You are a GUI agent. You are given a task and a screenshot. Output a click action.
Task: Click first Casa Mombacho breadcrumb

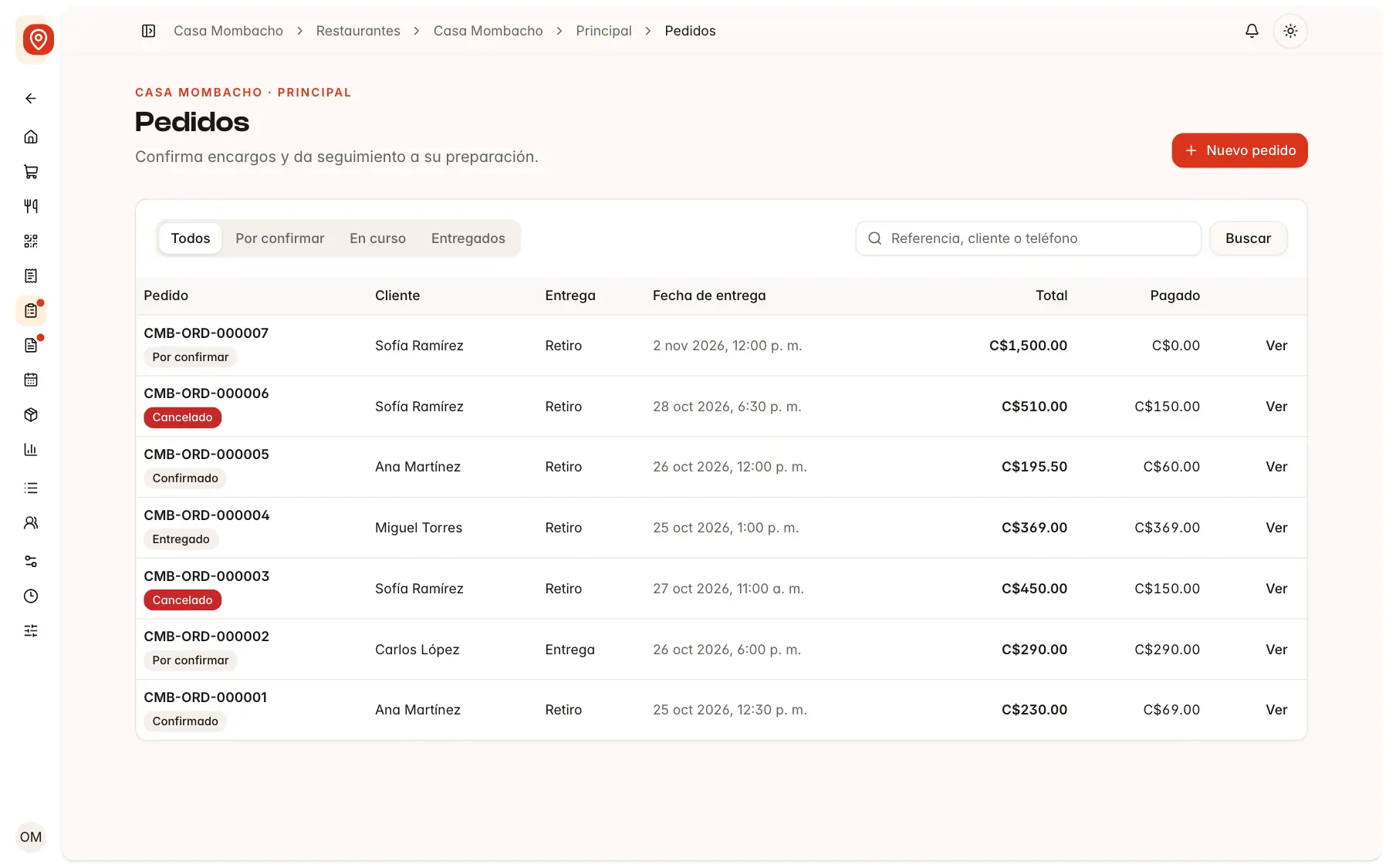point(228,31)
